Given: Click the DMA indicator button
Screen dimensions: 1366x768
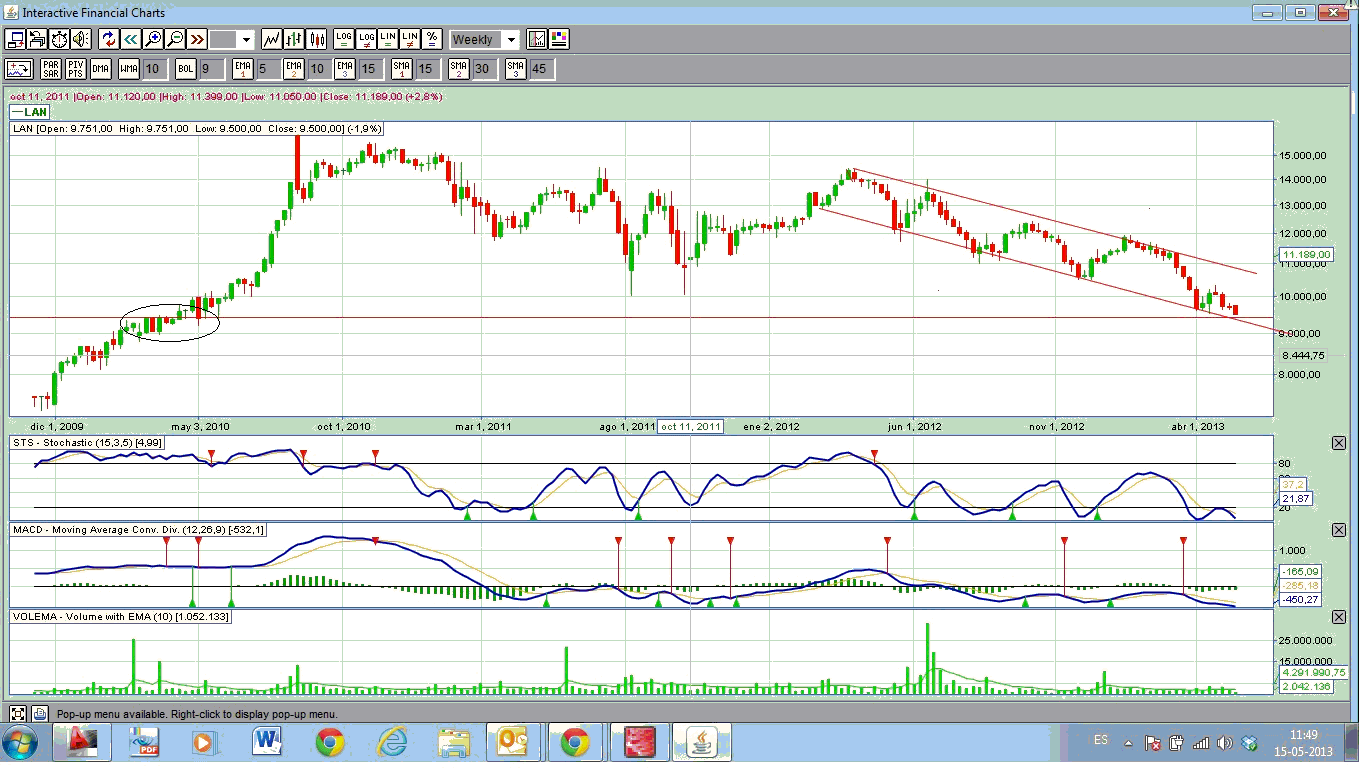Looking at the screenshot, I should [100, 69].
